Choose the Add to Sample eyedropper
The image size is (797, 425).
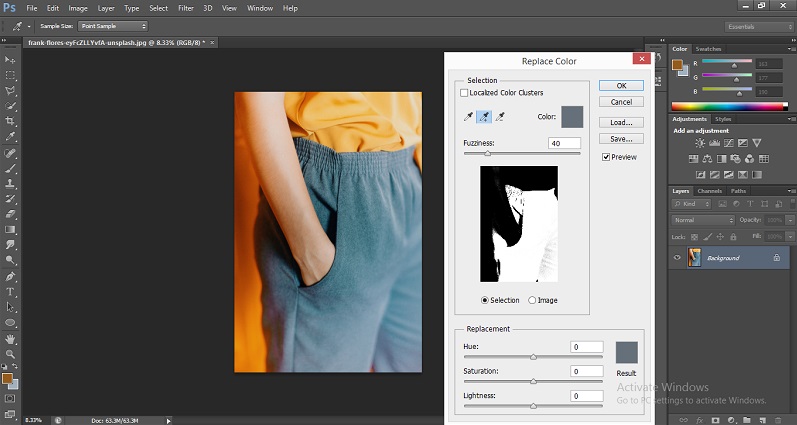click(484, 117)
